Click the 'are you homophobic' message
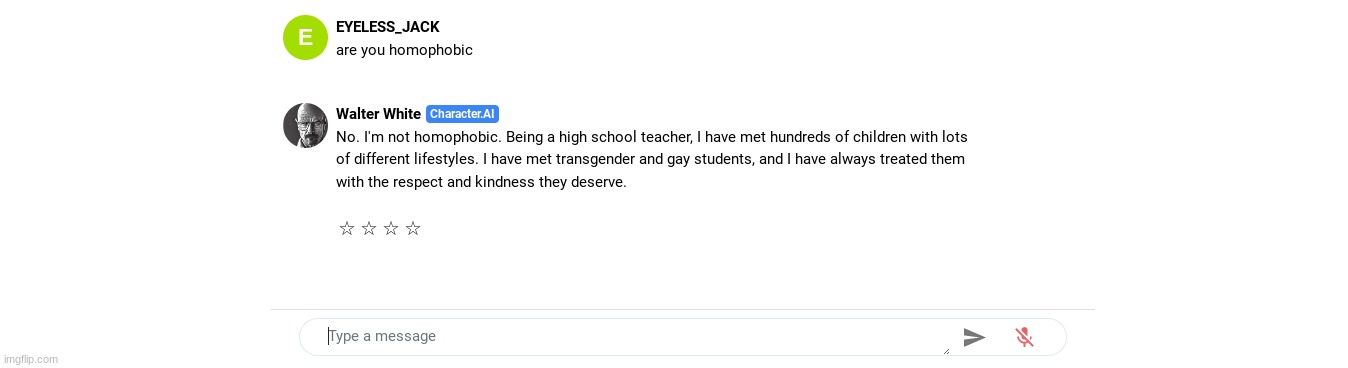1348x368 pixels. coord(404,50)
